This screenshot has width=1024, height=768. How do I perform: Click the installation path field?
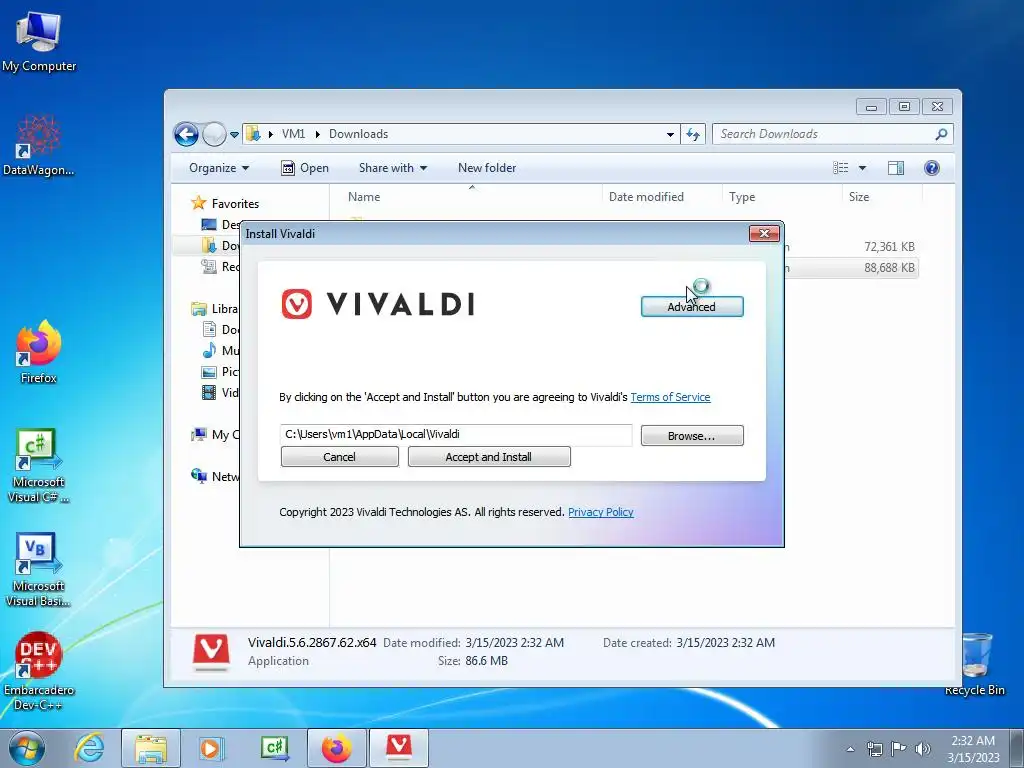pyautogui.click(x=456, y=435)
